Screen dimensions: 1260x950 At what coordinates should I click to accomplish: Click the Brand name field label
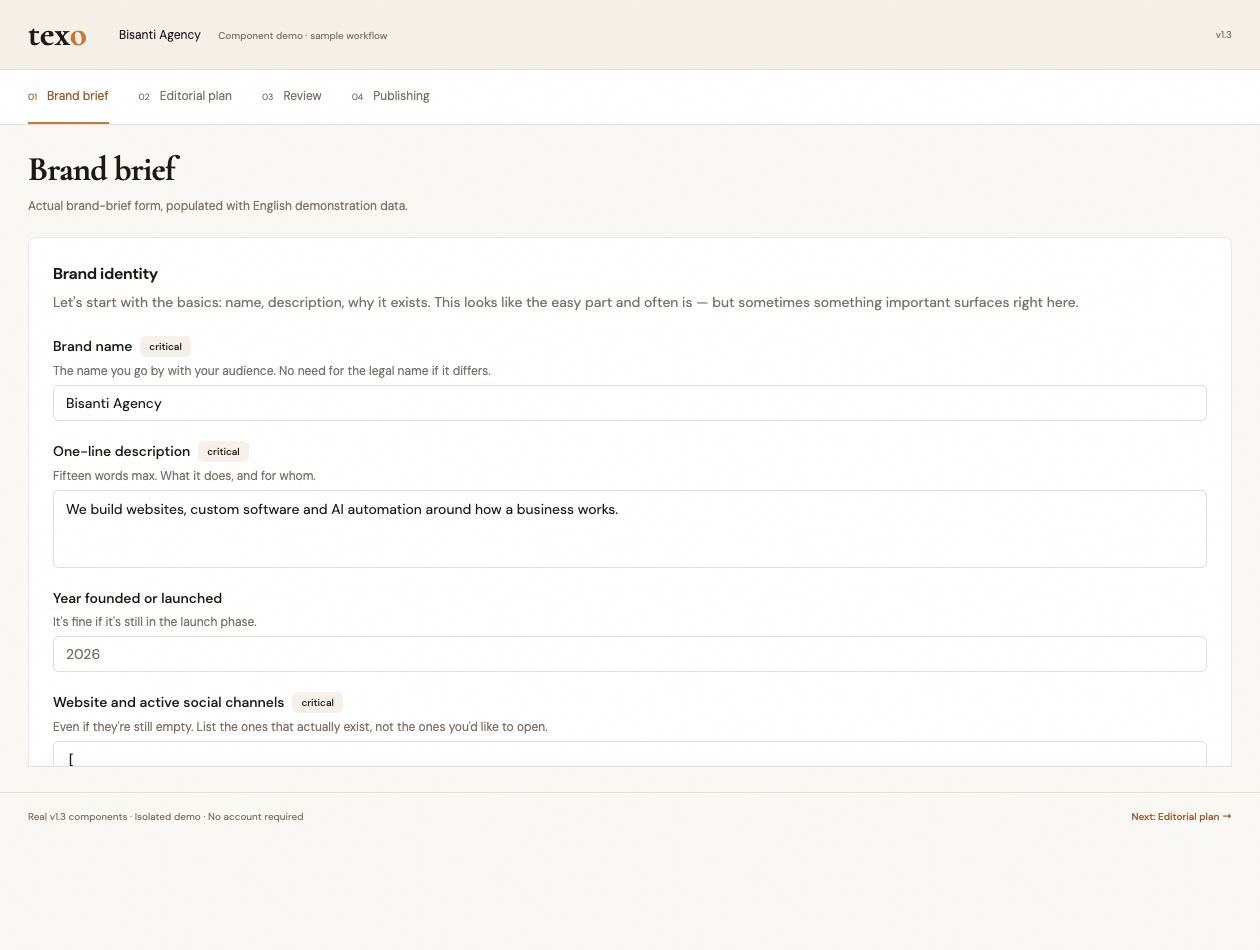92,346
